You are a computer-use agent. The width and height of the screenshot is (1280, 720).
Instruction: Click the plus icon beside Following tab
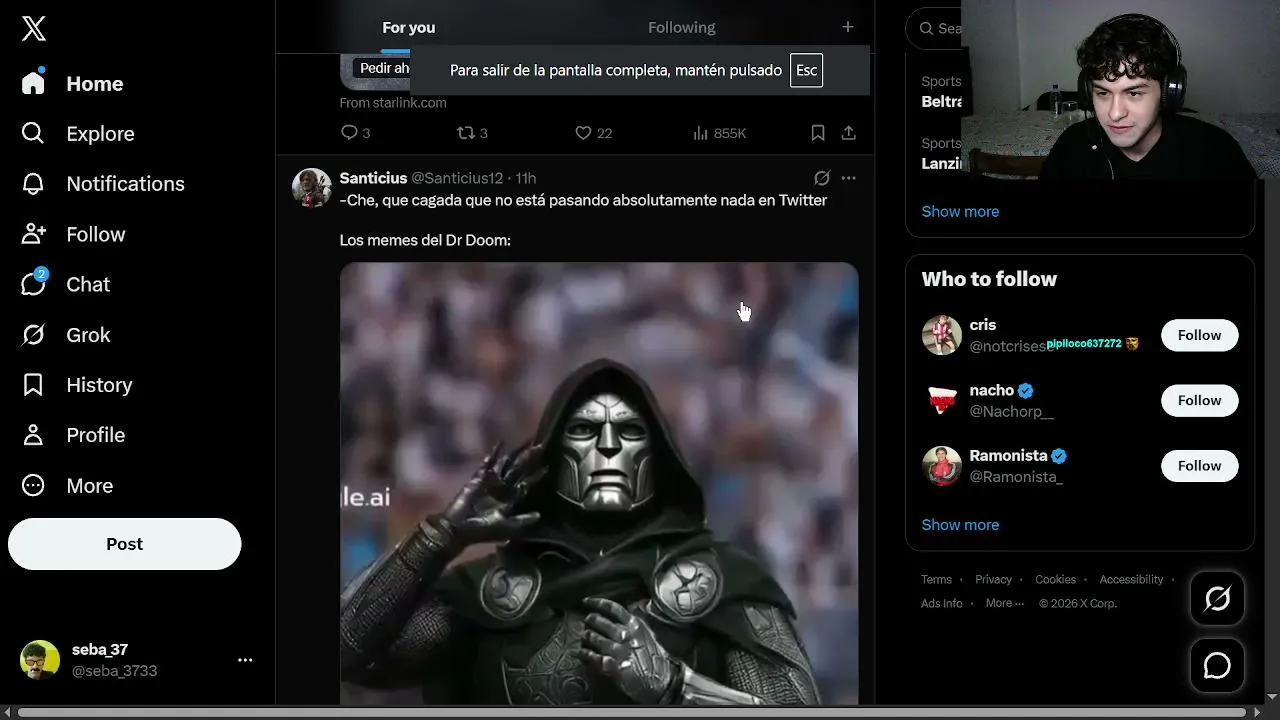point(848,27)
